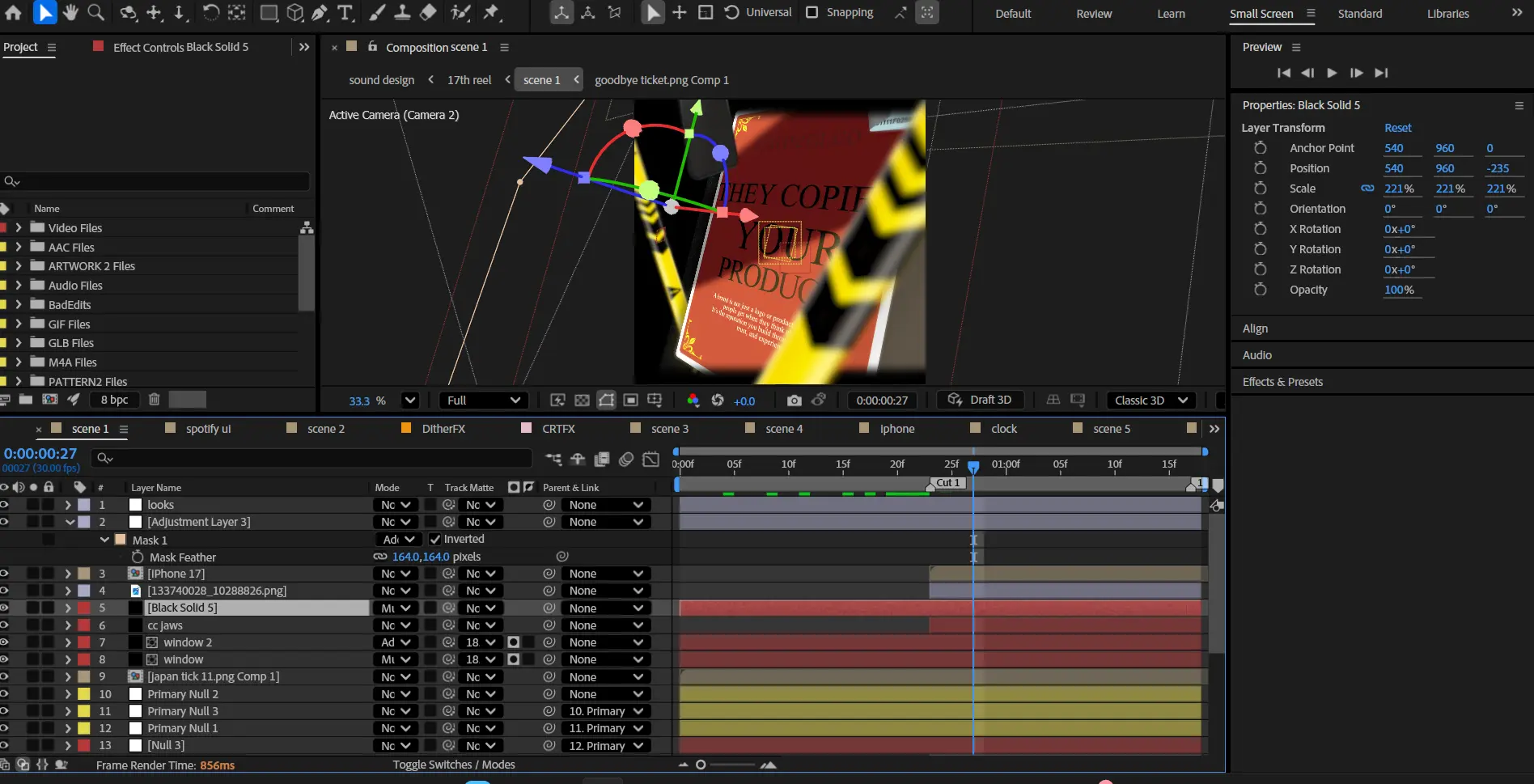Screen dimensions: 1534x784
Task: Take a snapshot with camera icon
Action: pos(794,400)
